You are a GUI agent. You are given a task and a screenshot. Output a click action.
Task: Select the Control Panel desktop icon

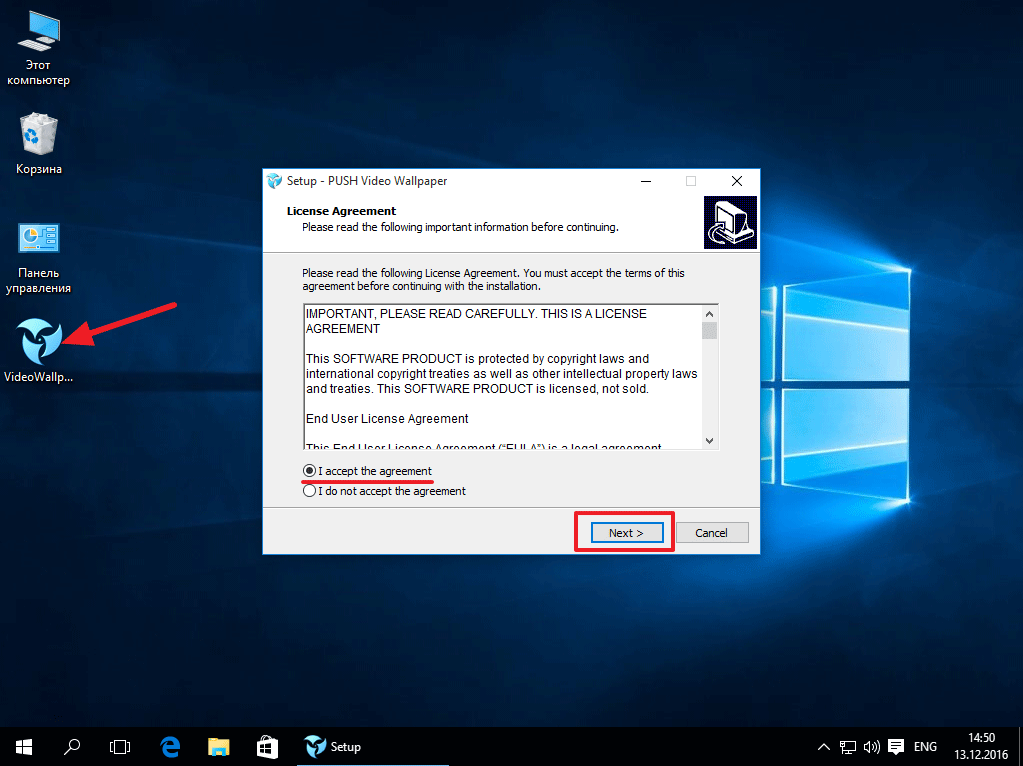[x=39, y=238]
